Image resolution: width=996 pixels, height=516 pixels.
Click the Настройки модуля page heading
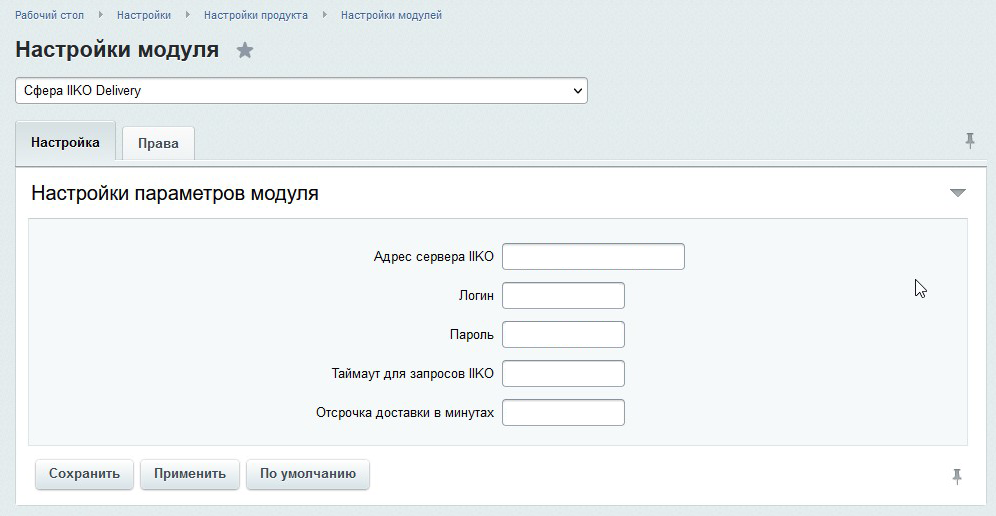point(118,50)
